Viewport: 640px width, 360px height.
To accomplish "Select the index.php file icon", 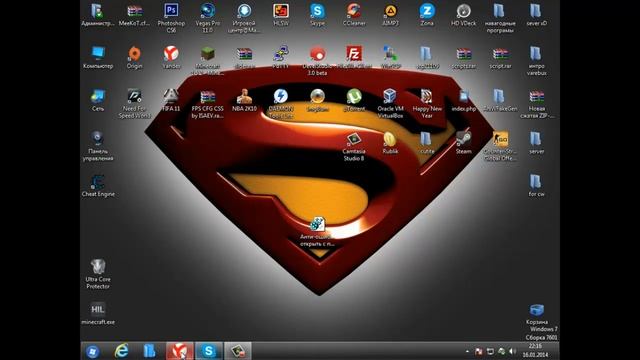I will [x=464, y=97].
